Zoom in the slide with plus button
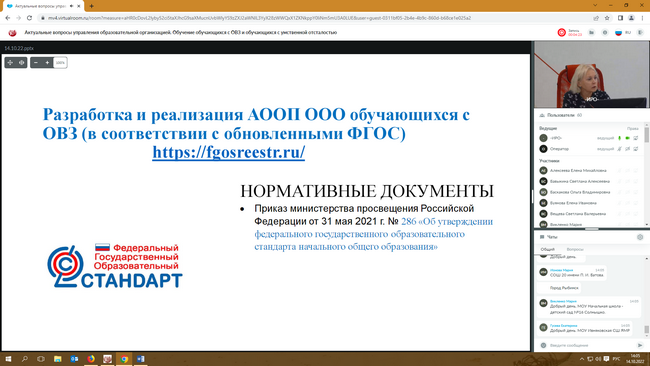Screen dimensions: 650x366 click(x=47, y=63)
